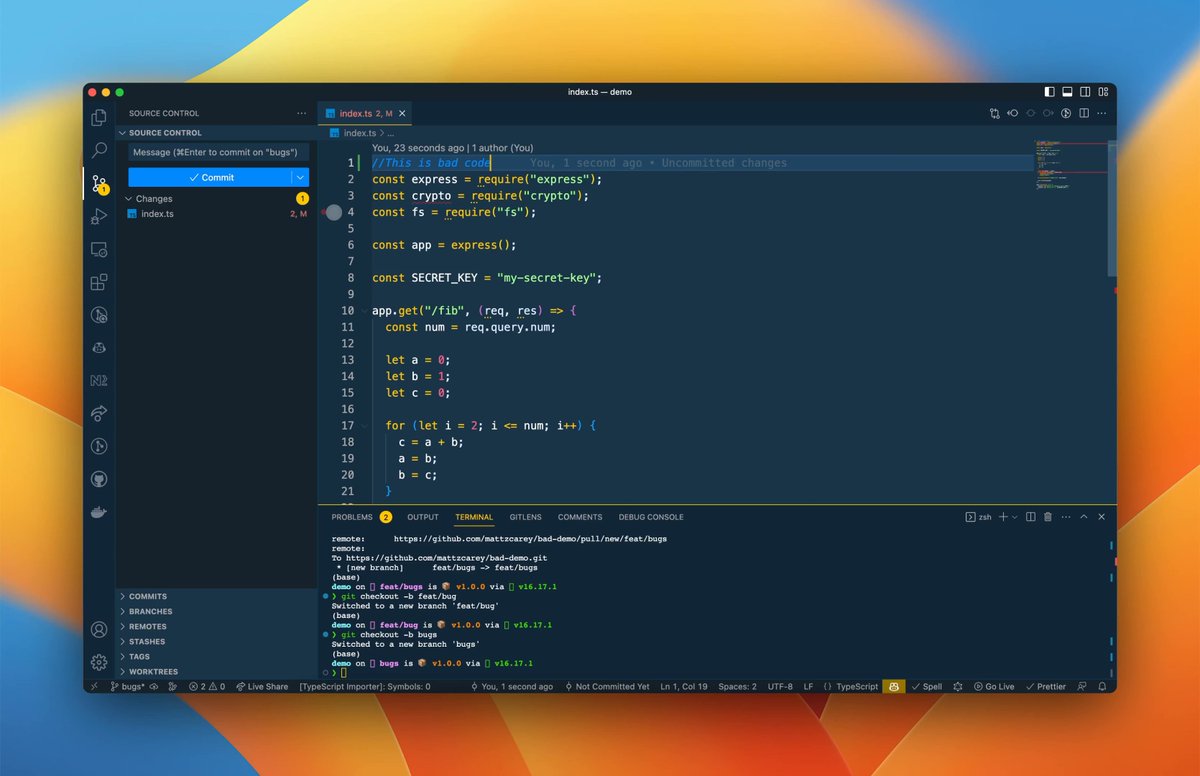
Task: Open the Commit button dropdown arrow
Action: click(300, 177)
